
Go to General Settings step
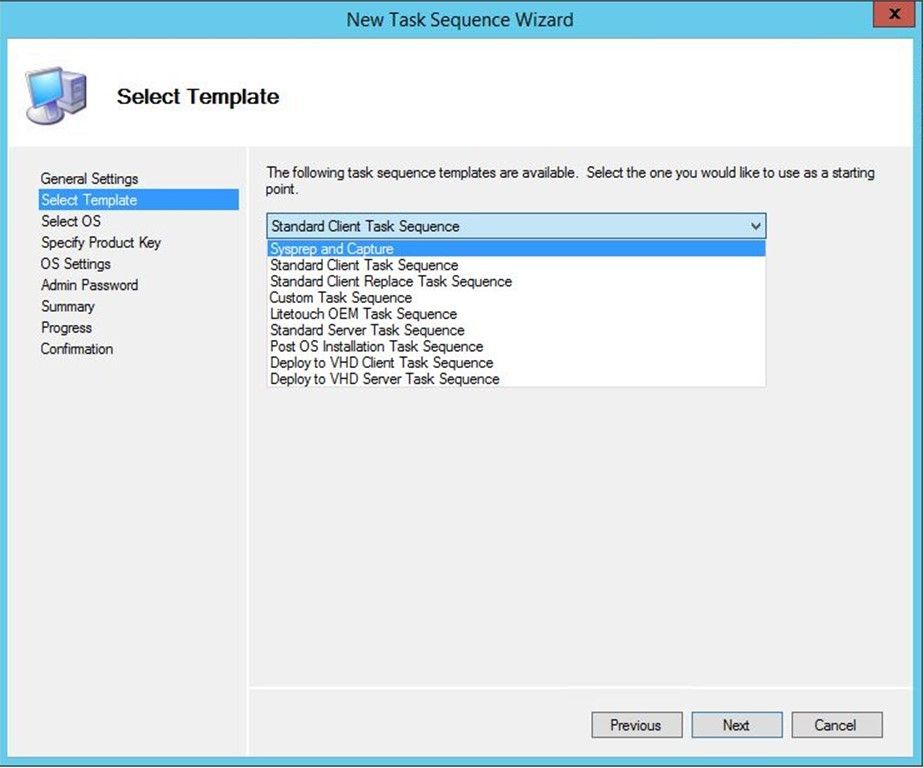pyautogui.click(x=89, y=178)
